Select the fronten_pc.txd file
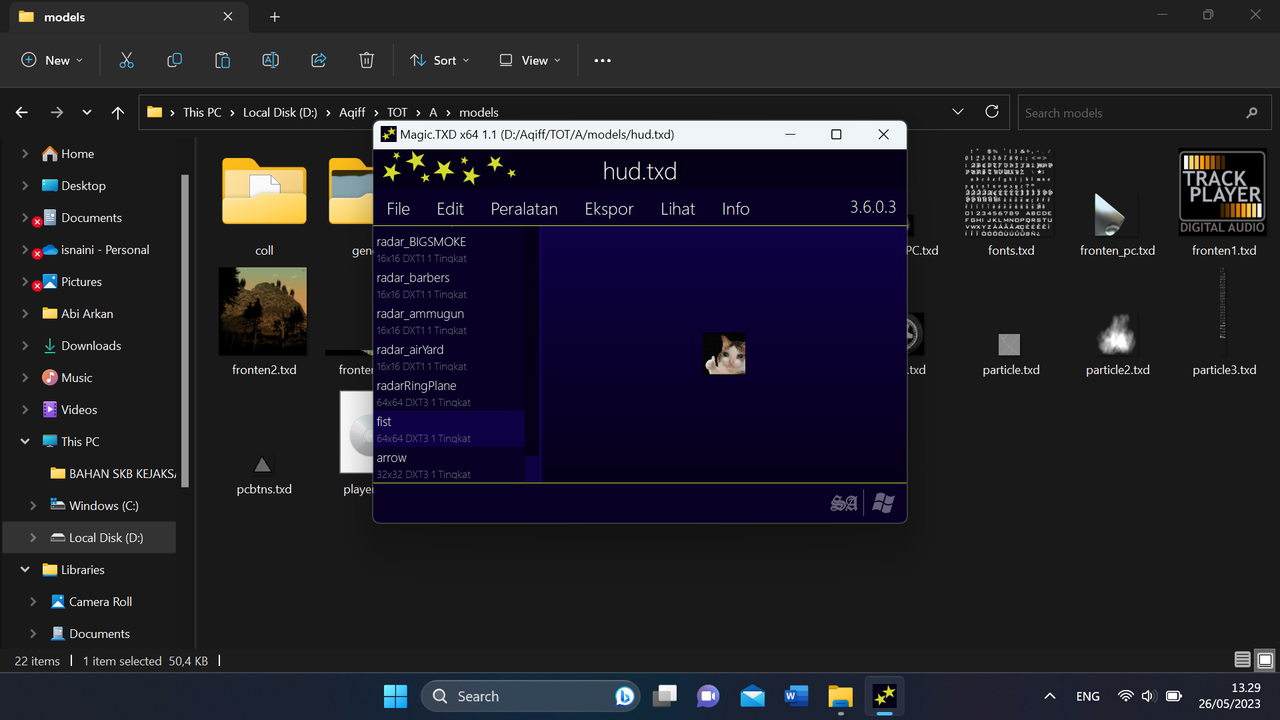The image size is (1280, 720). (1117, 223)
